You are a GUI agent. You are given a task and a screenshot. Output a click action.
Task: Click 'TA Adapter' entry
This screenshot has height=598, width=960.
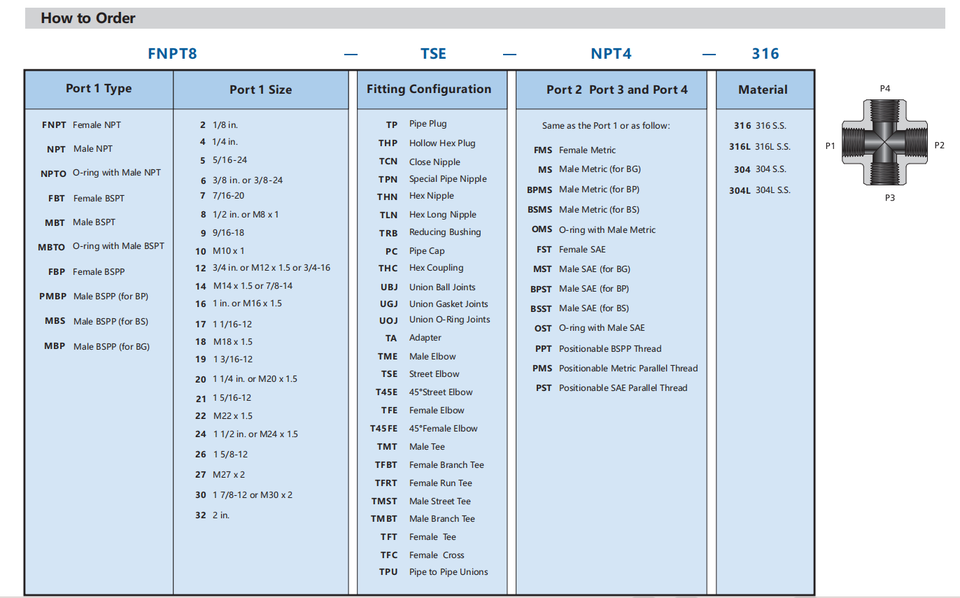point(413,338)
